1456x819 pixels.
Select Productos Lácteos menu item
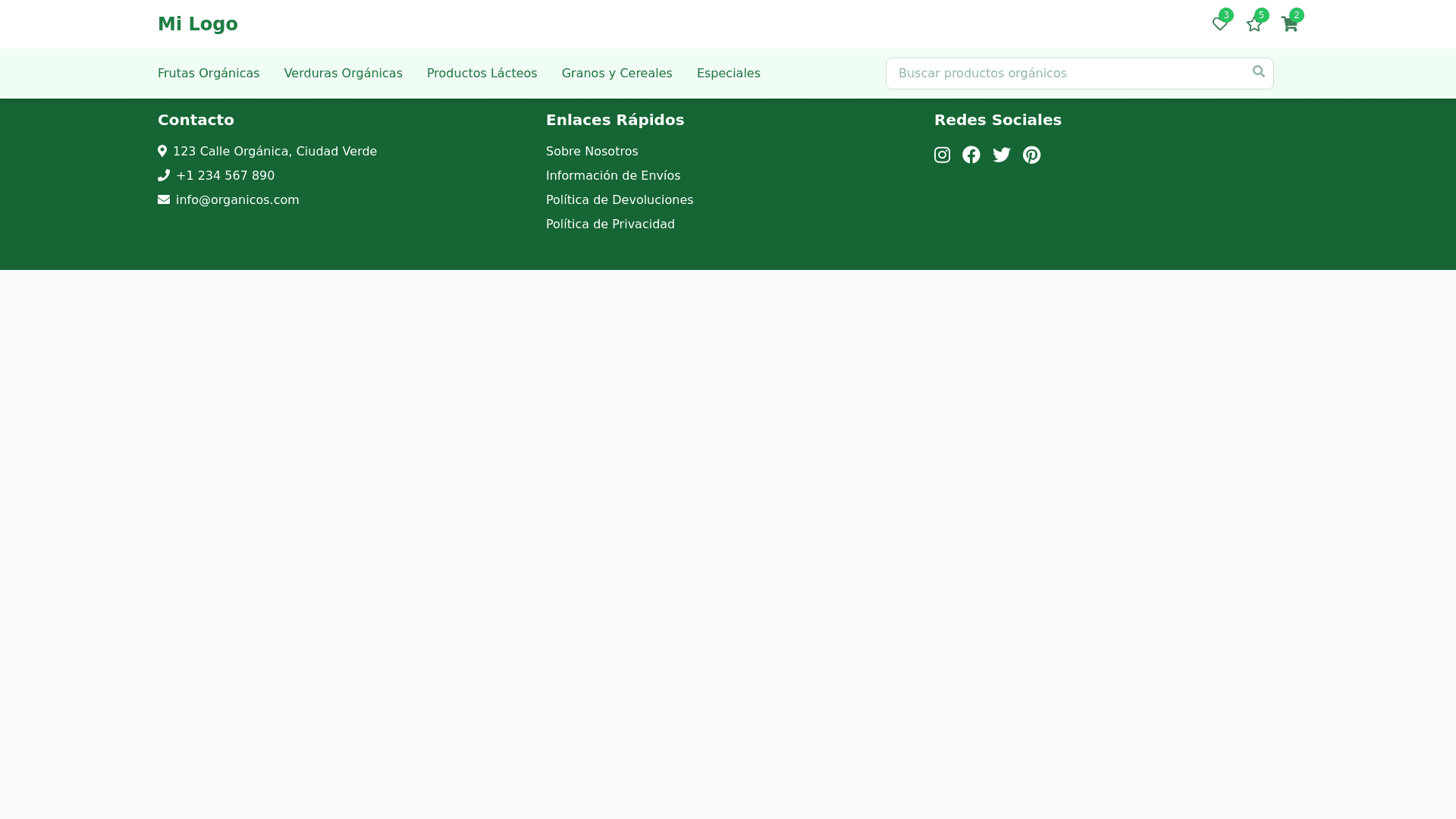coord(482,74)
